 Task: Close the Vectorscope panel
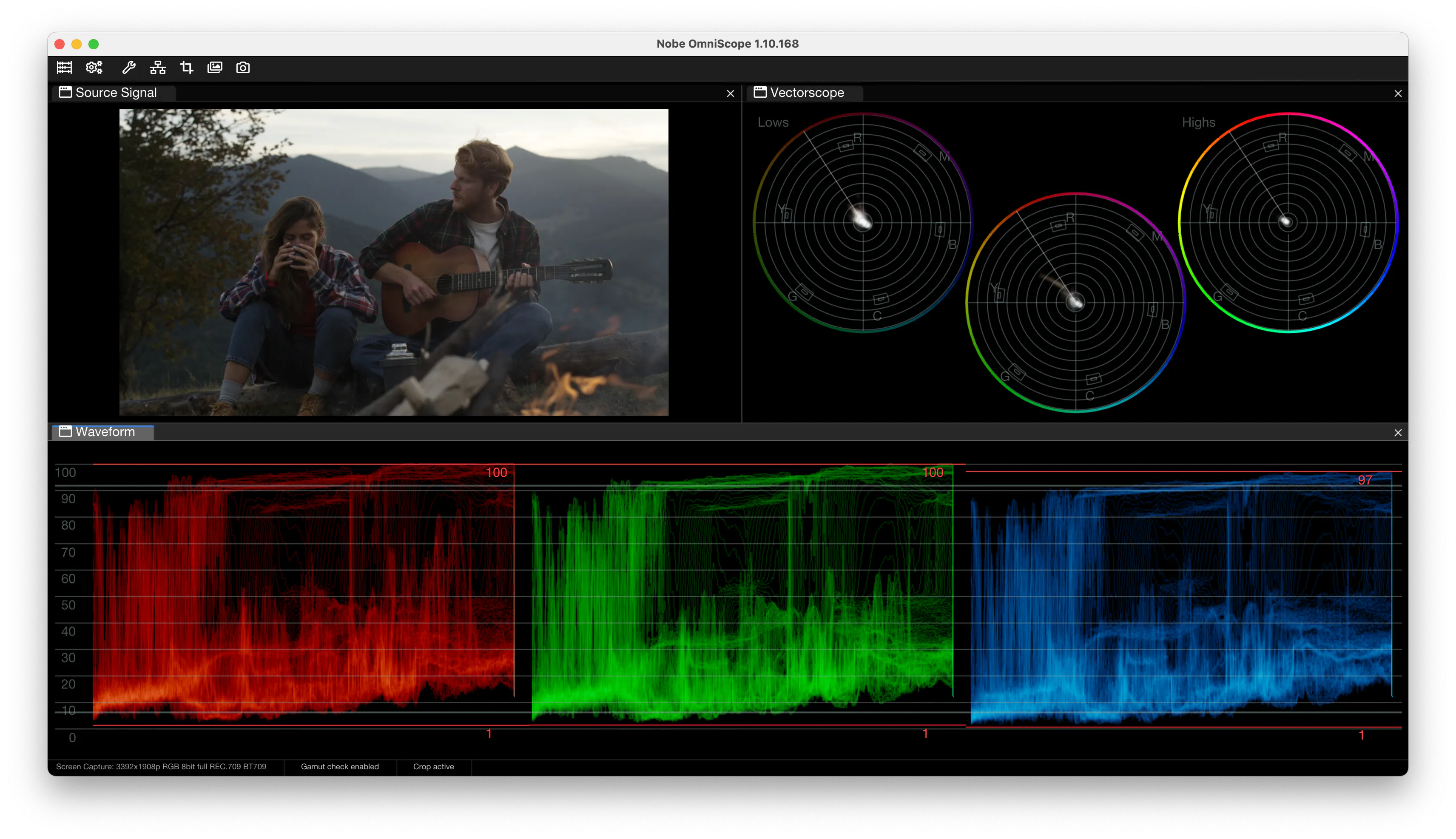(x=1397, y=94)
